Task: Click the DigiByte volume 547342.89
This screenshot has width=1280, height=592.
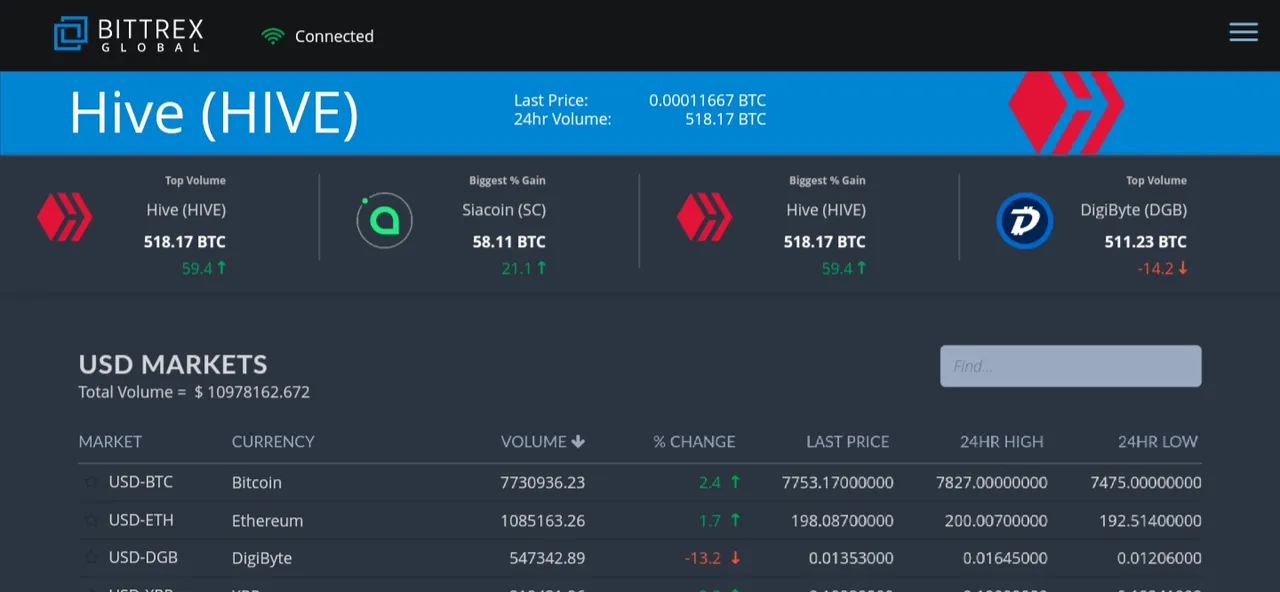Action: tap(547, 557)
